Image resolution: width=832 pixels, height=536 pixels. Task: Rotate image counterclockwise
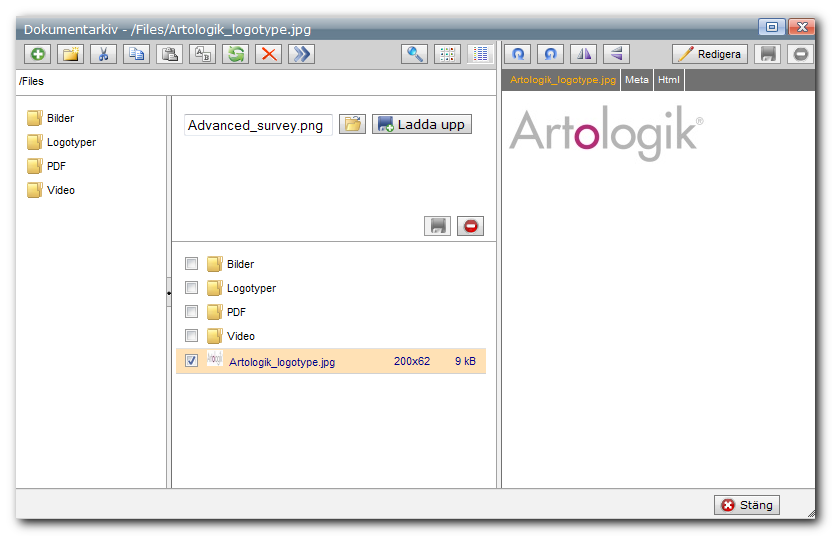[x=550, y=54]
